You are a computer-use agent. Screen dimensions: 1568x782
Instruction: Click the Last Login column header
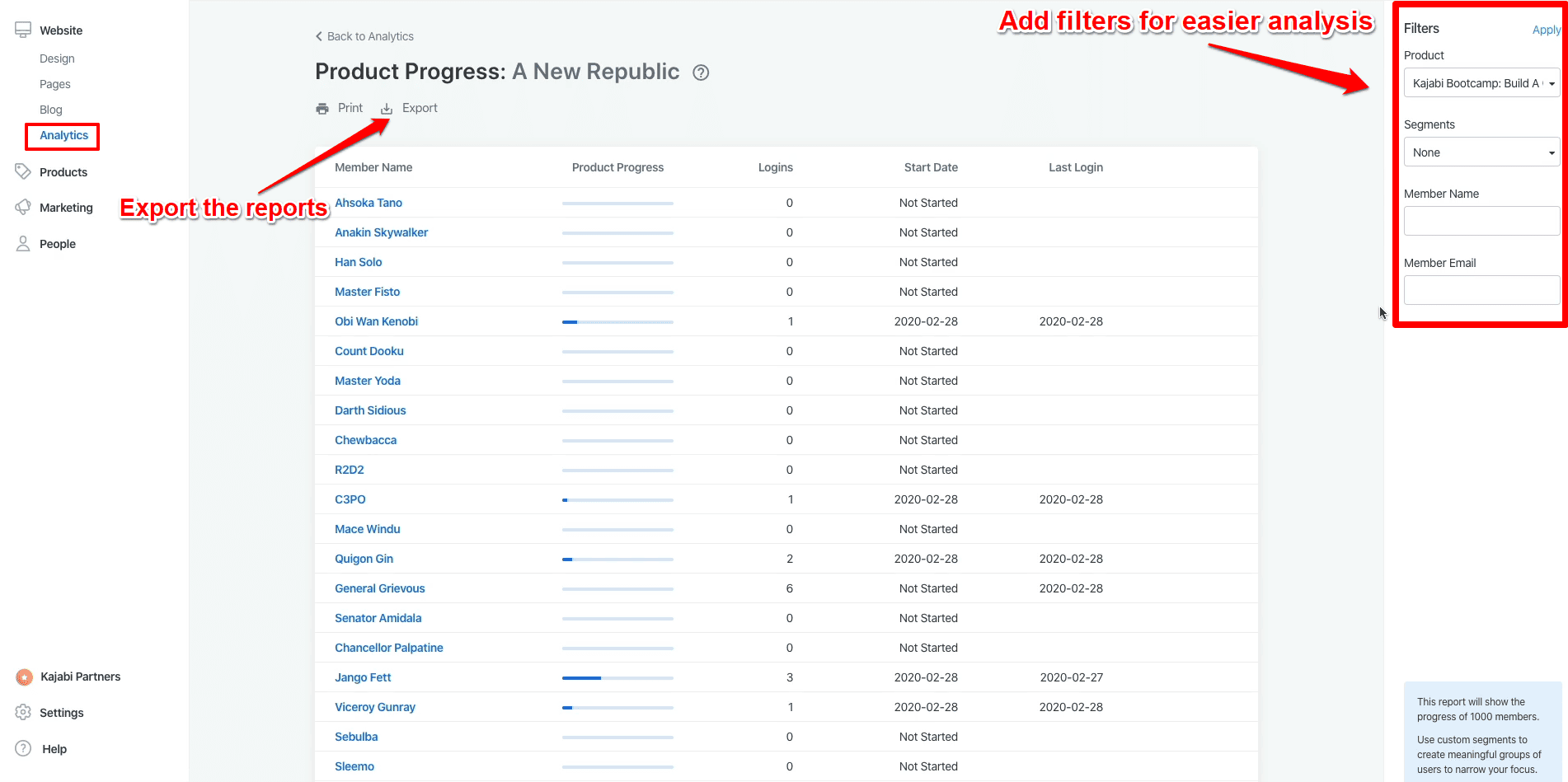(1076, 167)
